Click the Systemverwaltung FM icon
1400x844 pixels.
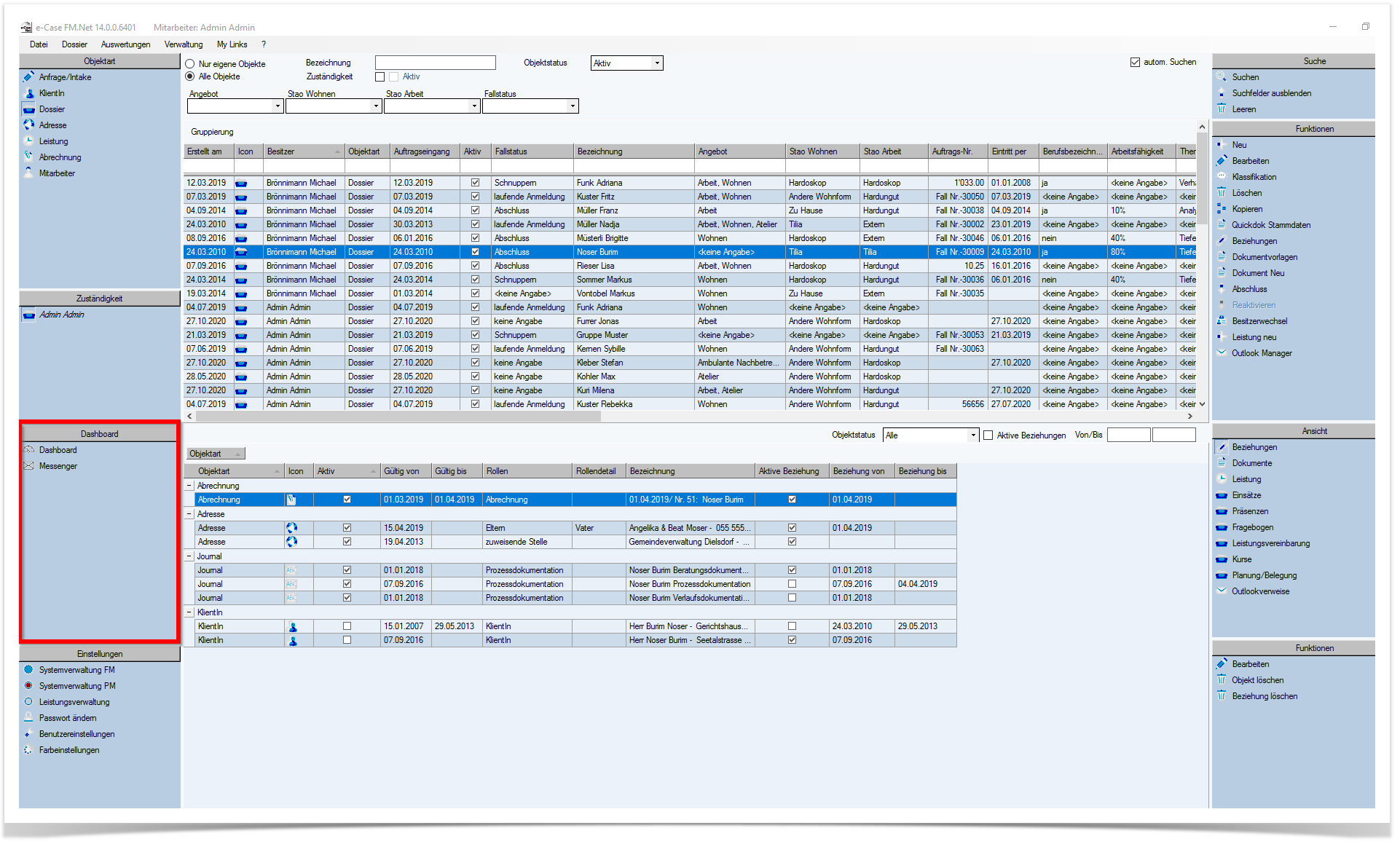click(28, 670)
